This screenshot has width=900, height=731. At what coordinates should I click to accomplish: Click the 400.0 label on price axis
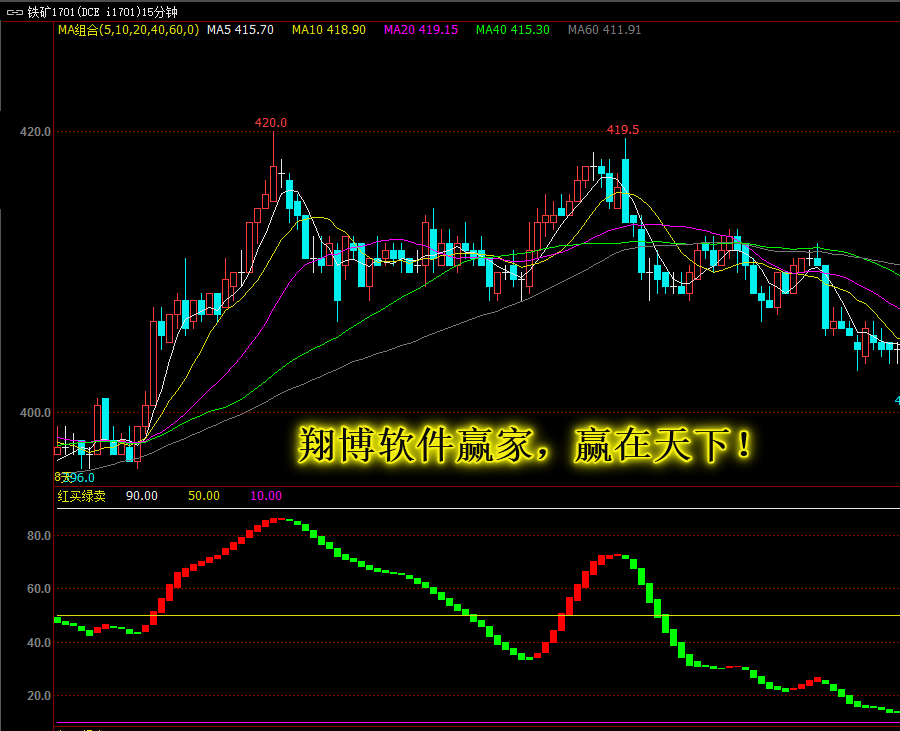tap(38, 412)
